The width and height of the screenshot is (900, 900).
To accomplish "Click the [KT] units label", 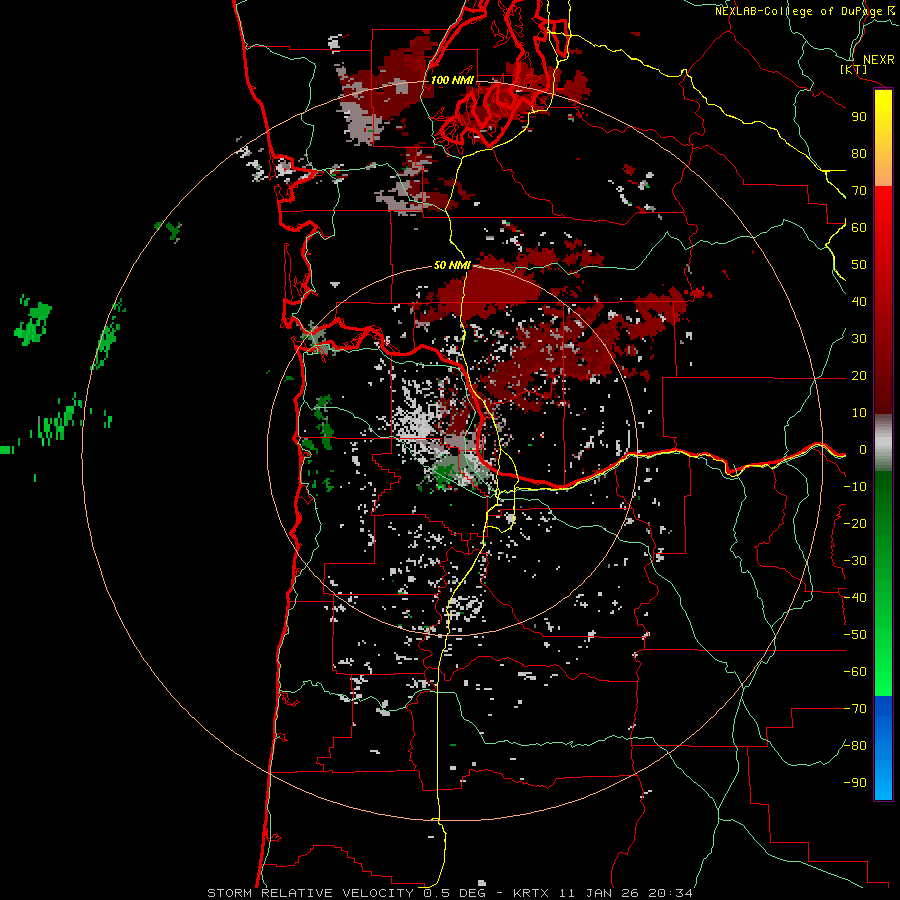I will point(853,69).
